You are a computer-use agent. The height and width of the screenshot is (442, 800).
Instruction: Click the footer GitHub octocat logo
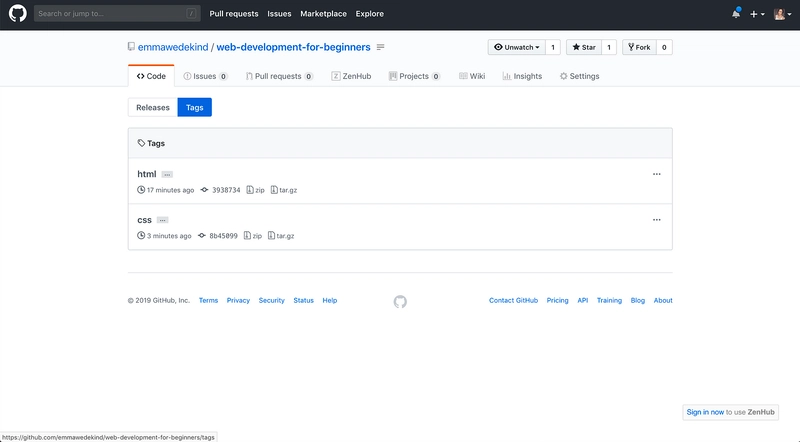400,302
